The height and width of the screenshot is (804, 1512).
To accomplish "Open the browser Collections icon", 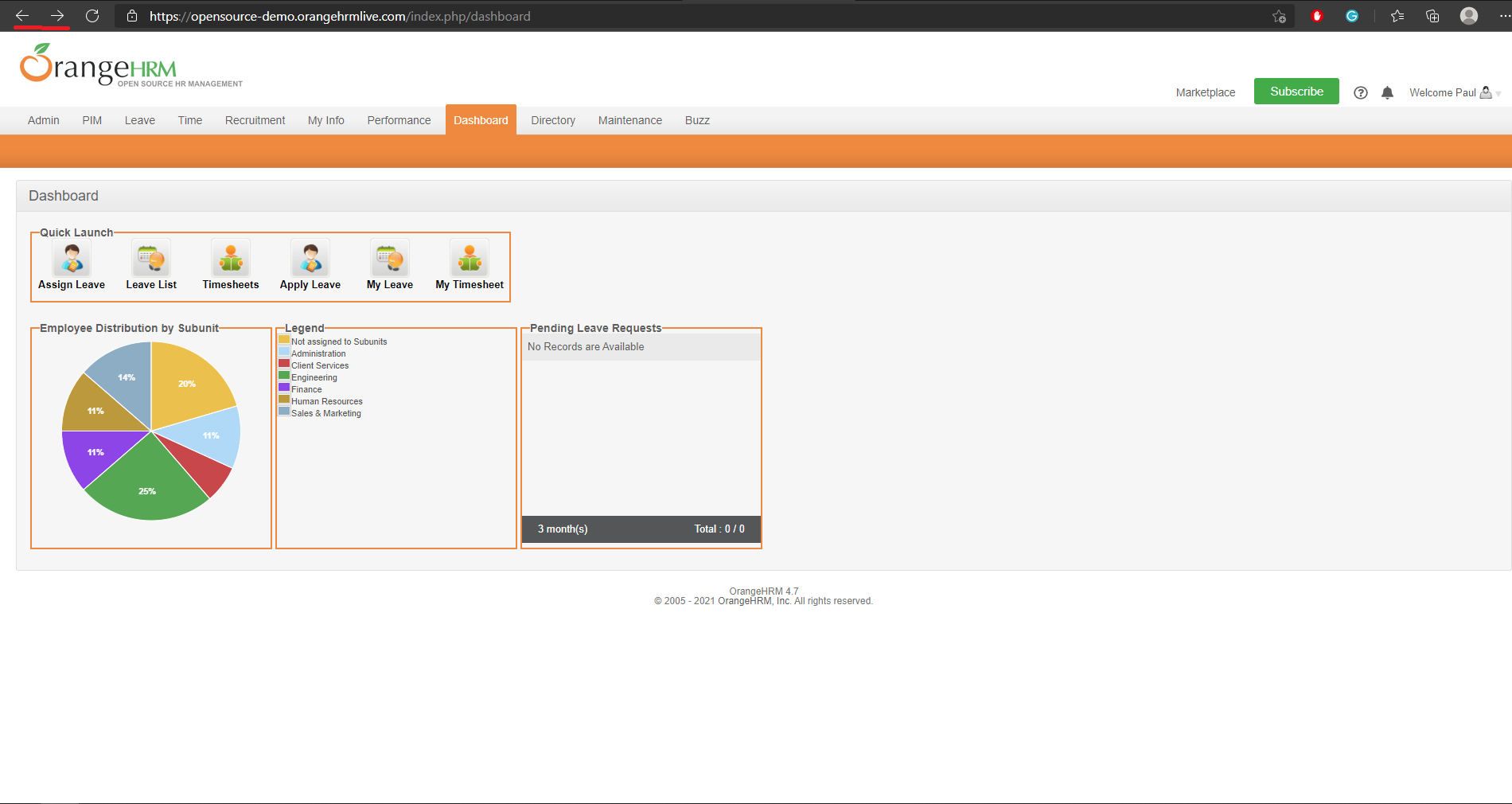I will coord(1432,16).
